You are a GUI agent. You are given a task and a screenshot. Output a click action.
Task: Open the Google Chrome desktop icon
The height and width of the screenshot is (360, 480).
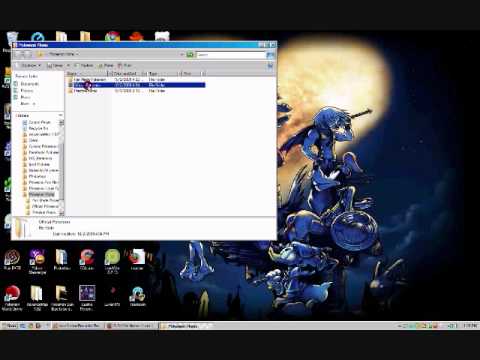click(x=112, y=37)
